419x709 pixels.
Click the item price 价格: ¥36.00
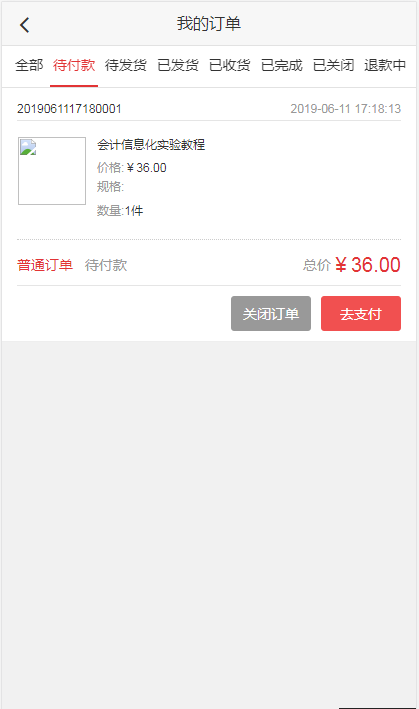pyautogui.click(x=132, y=168)
